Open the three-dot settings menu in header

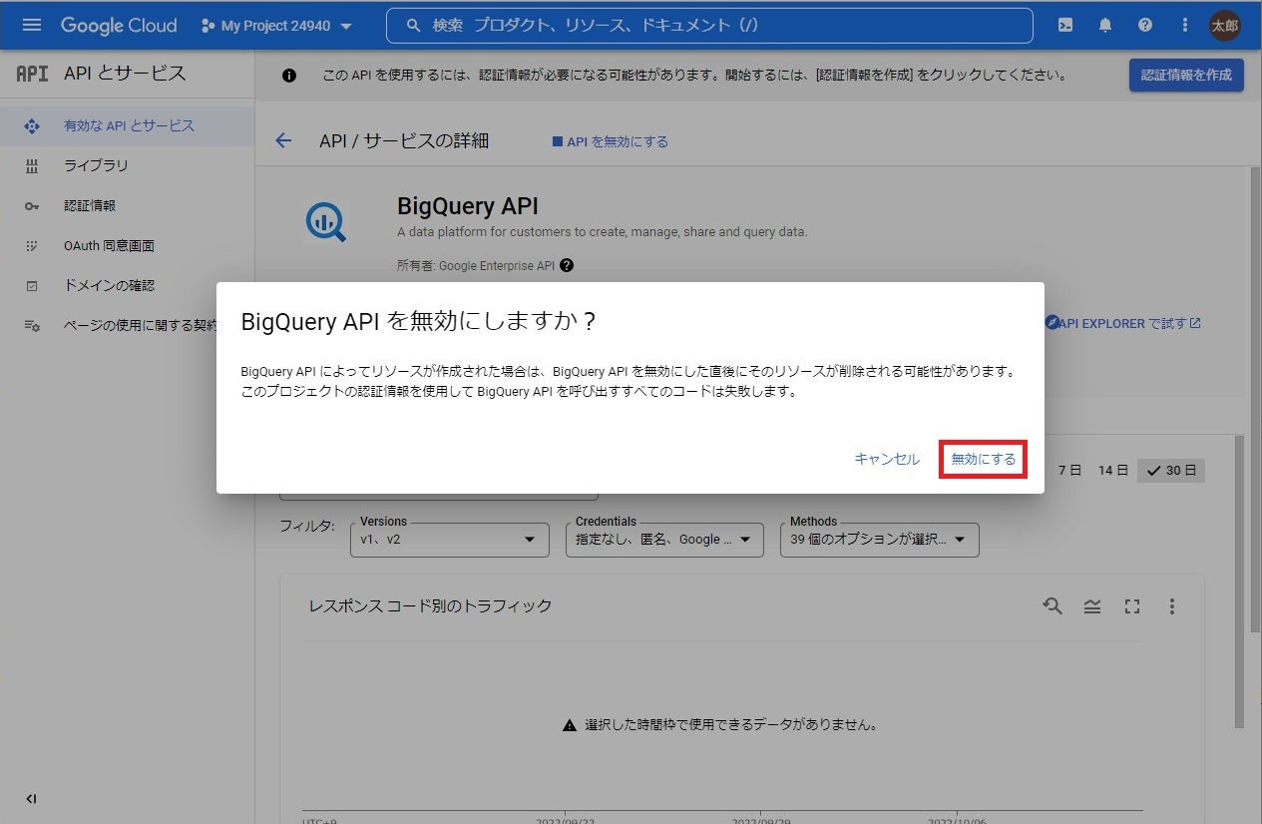(1185, 26)
